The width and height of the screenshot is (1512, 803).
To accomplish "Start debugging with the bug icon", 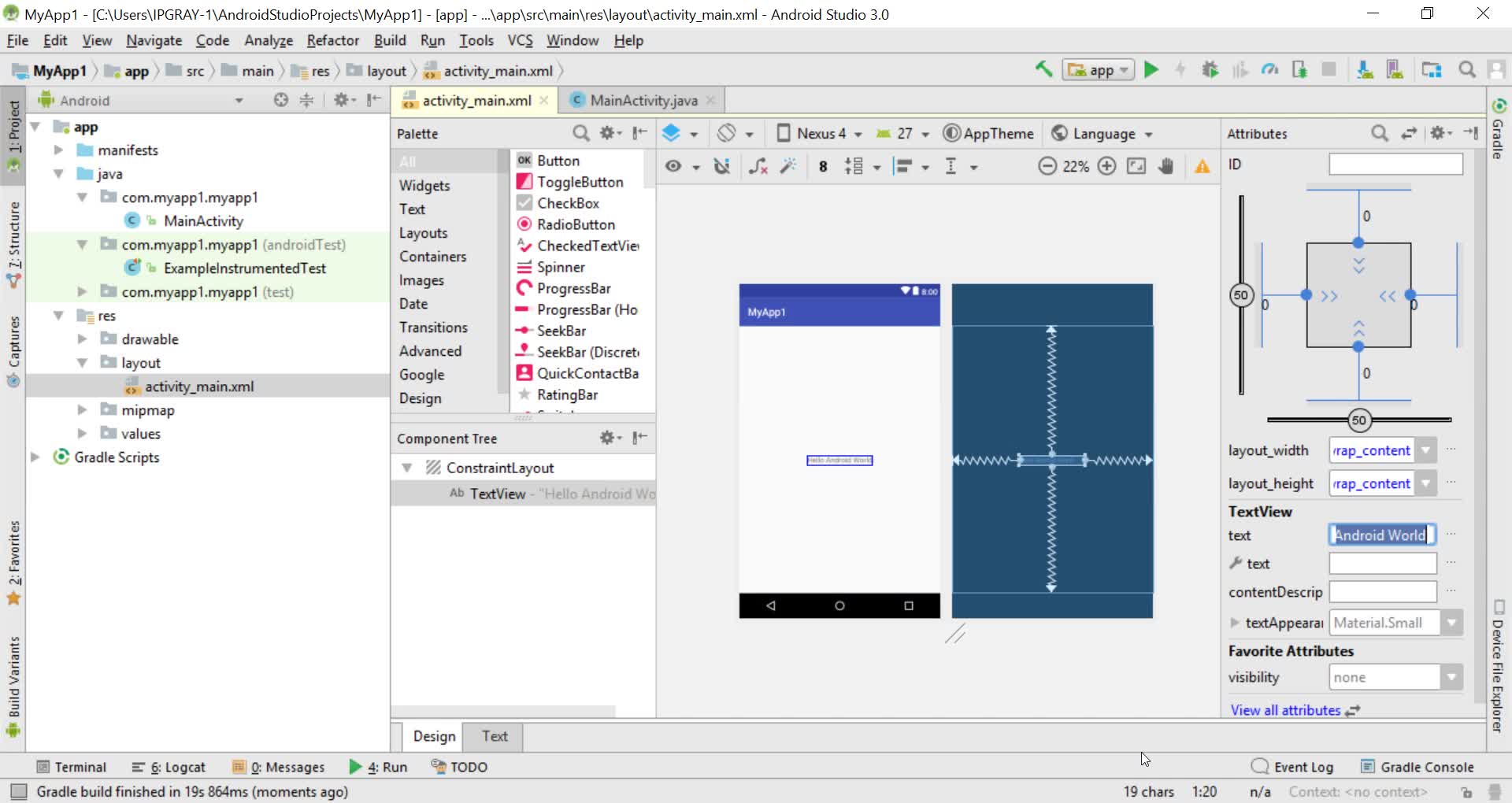I will (x=1210, y=70).
